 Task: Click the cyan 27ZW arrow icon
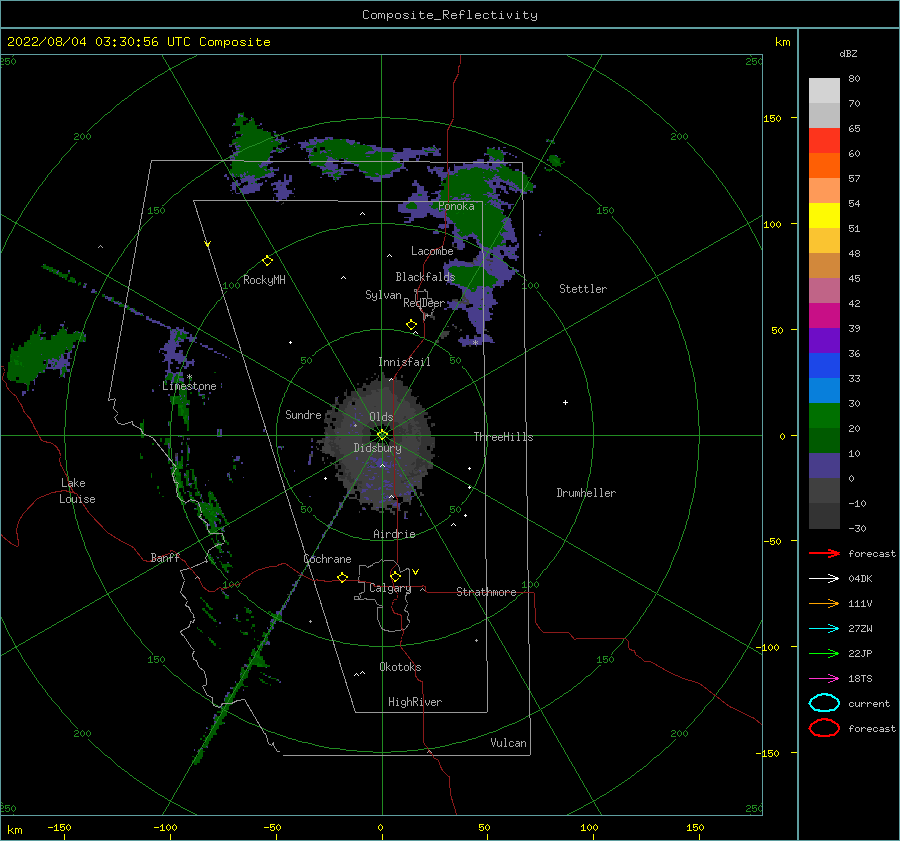pos(824,629)
